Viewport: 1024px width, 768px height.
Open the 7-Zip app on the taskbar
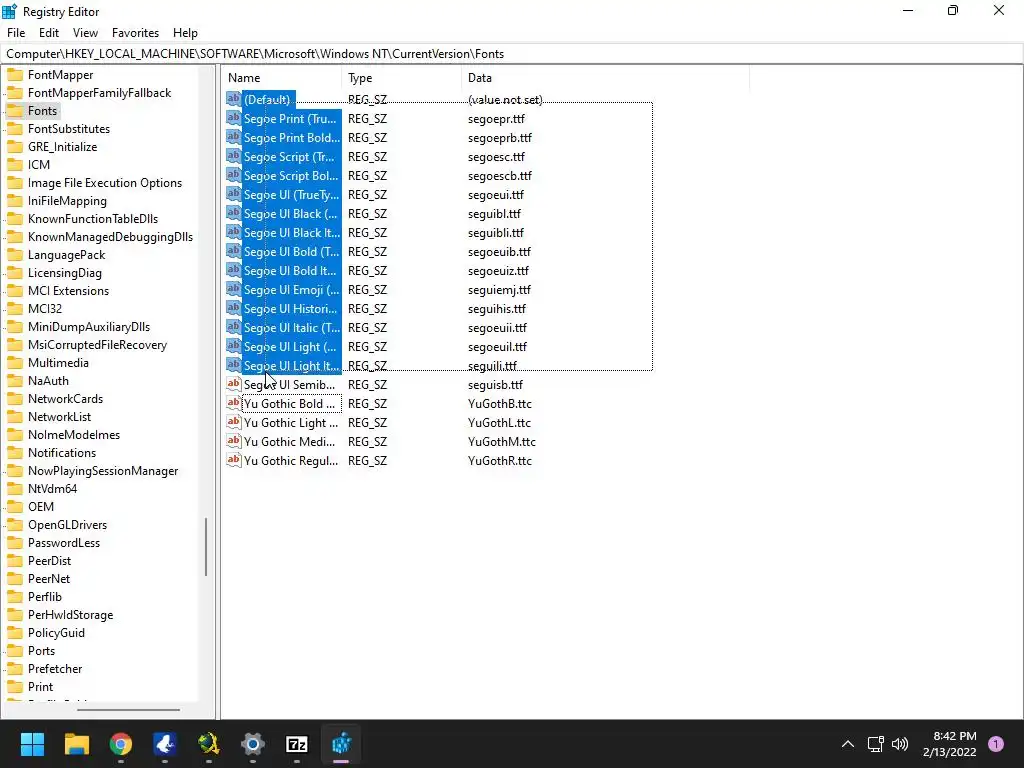297,744
